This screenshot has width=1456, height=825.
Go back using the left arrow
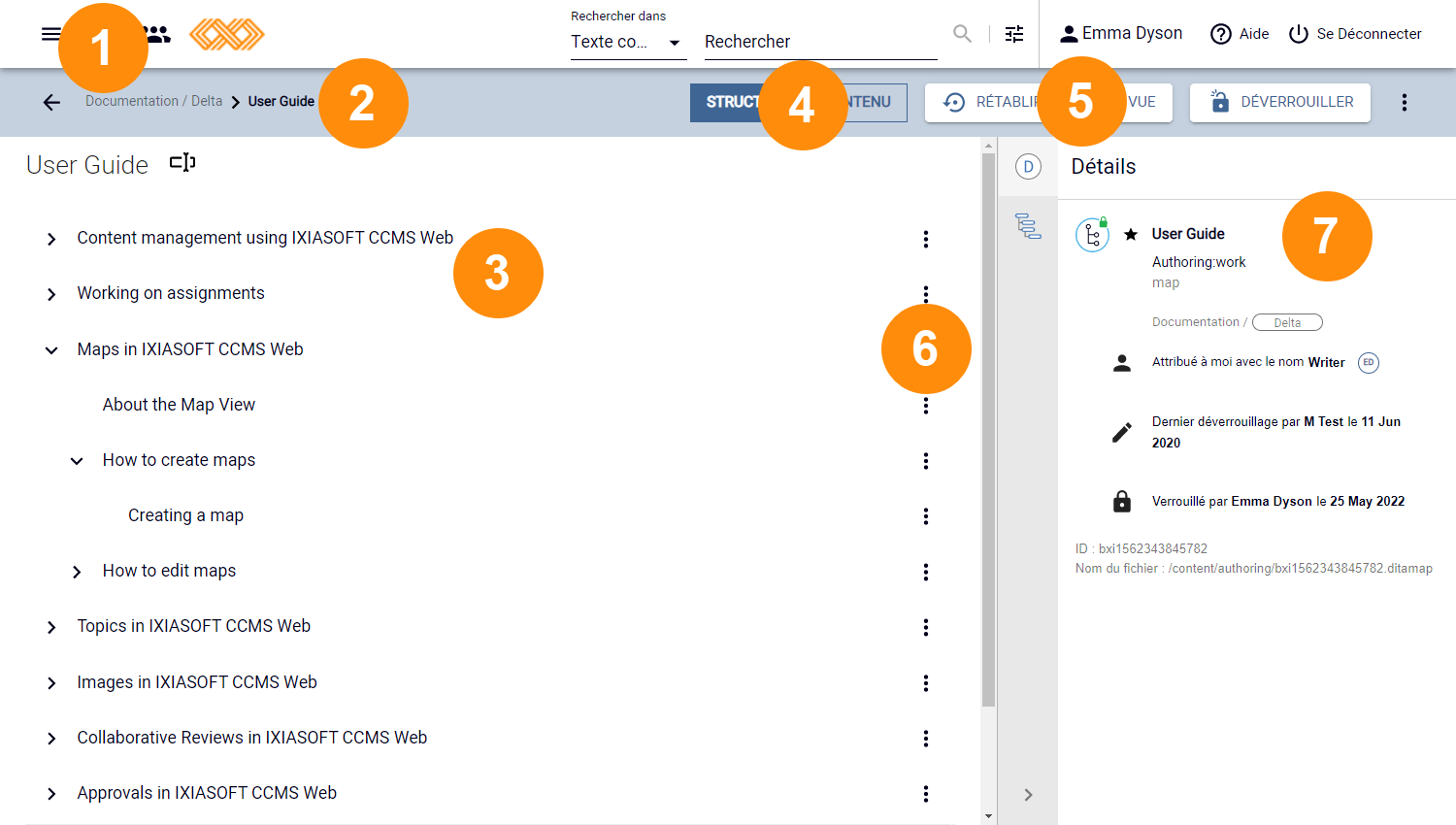tap(51, 102)
